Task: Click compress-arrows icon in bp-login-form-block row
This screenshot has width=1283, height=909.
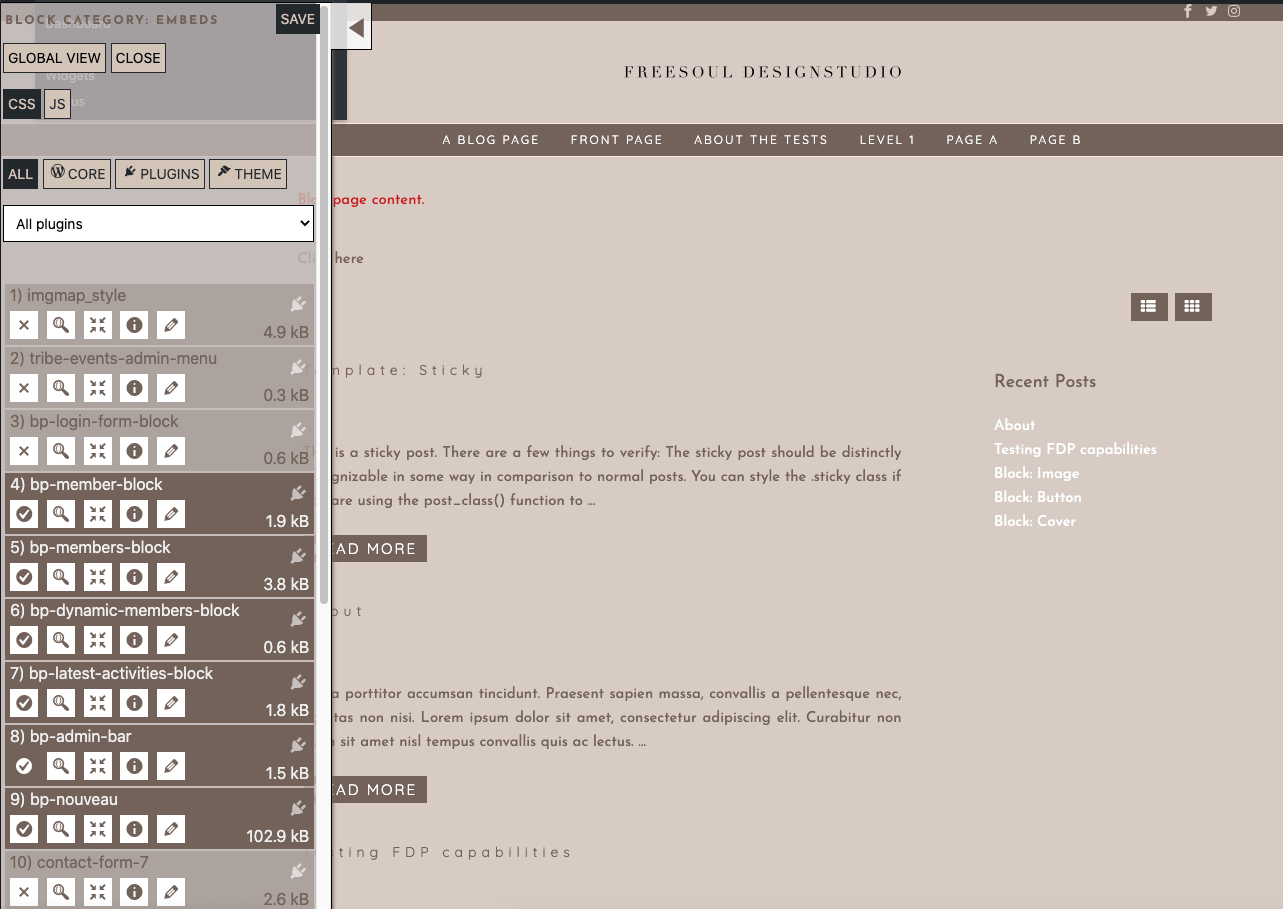Action: tap(98, 451)
